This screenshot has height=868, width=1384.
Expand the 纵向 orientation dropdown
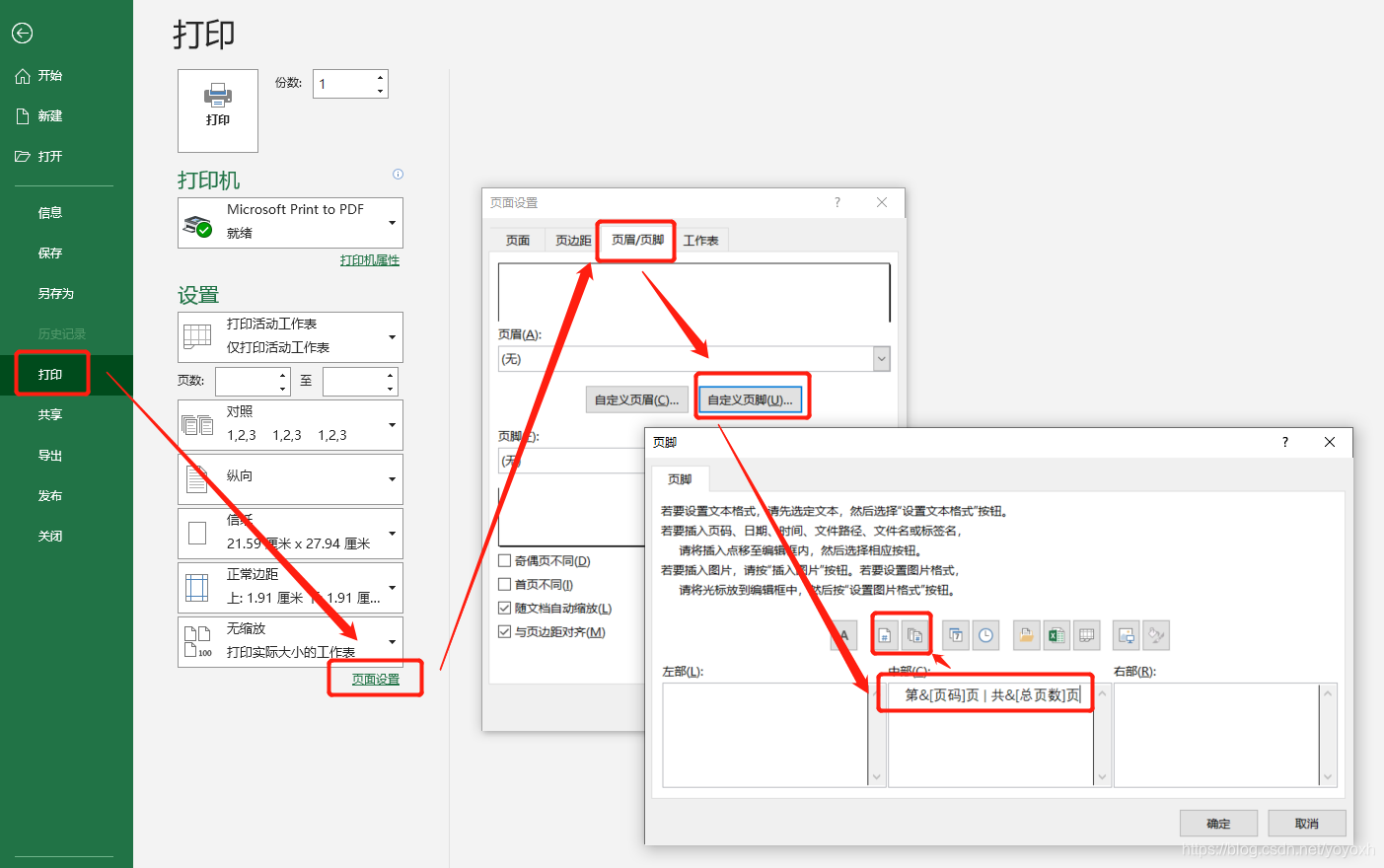(290, 479)
